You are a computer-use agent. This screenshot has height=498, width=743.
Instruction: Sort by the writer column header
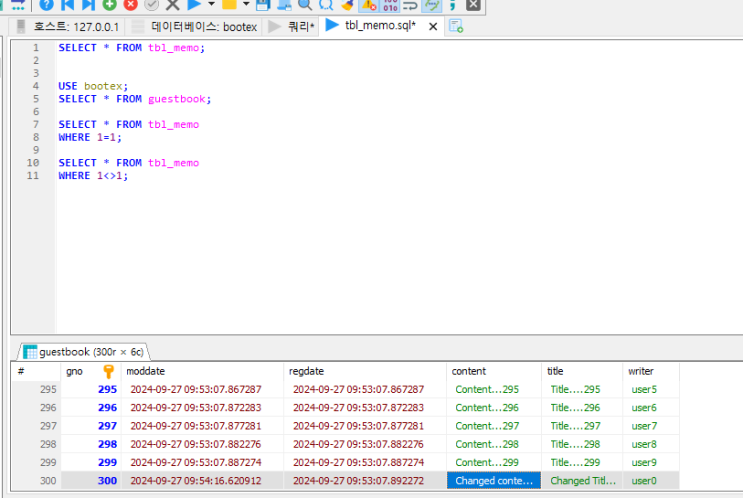point(641,371)
